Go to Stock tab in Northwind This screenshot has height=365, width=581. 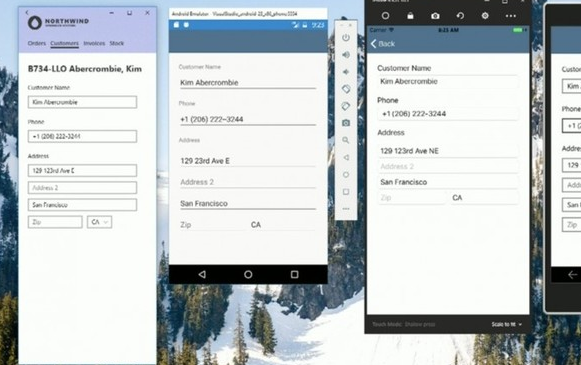[117, 43]
